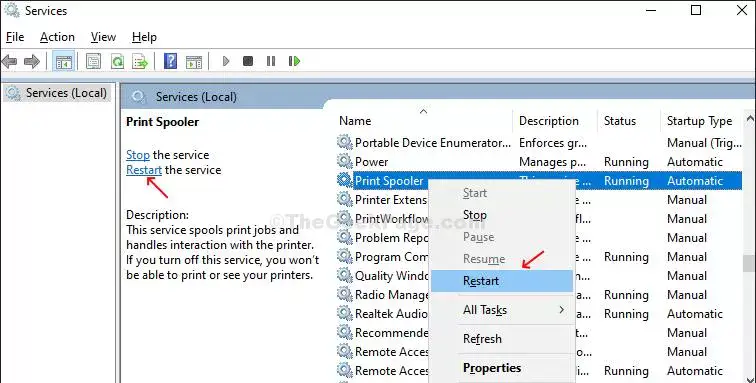The width and height of the screenshot is (756, 383).
Task: Select the Power service name
Action: pos(372,162)
